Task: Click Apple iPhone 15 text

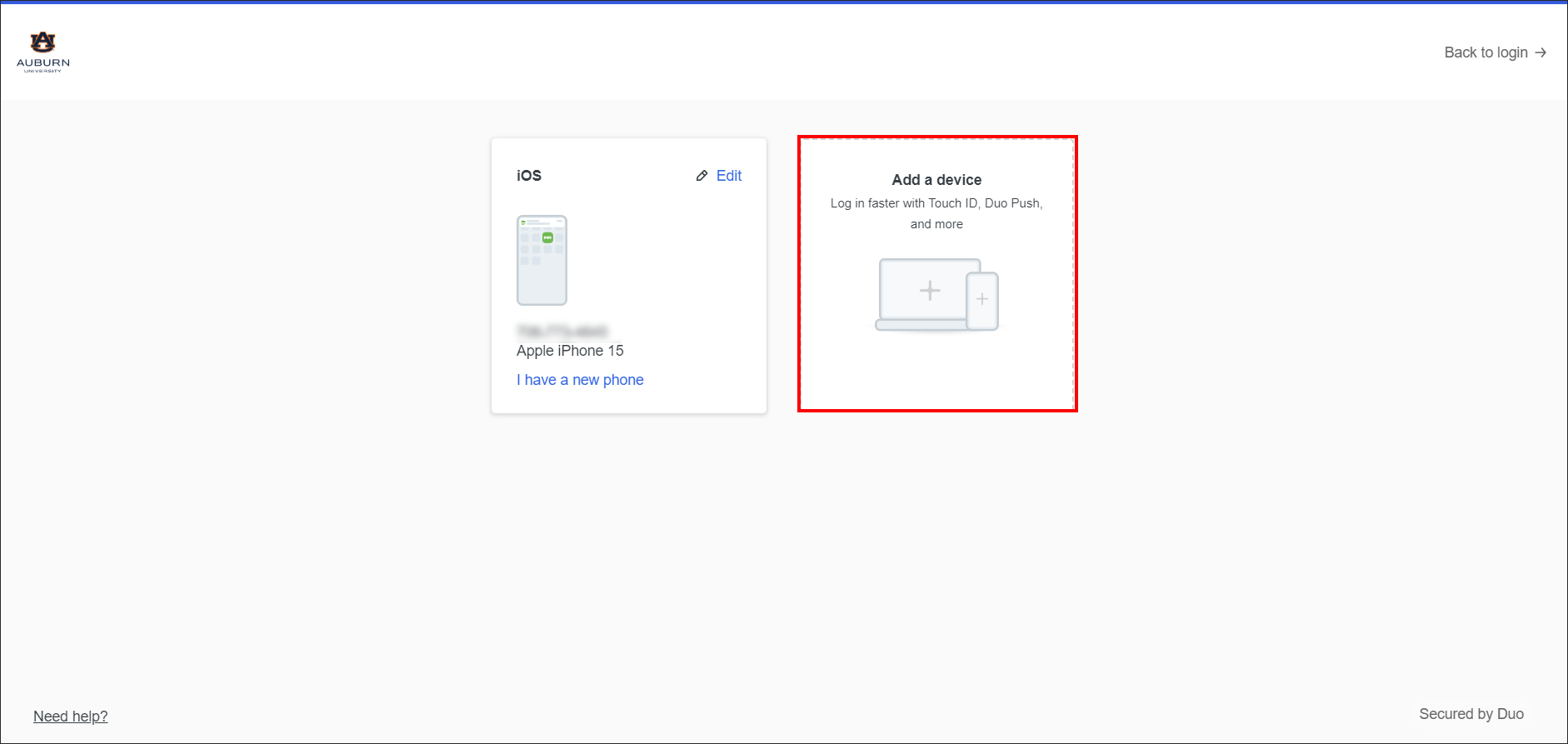Action: tap(570, 351)
